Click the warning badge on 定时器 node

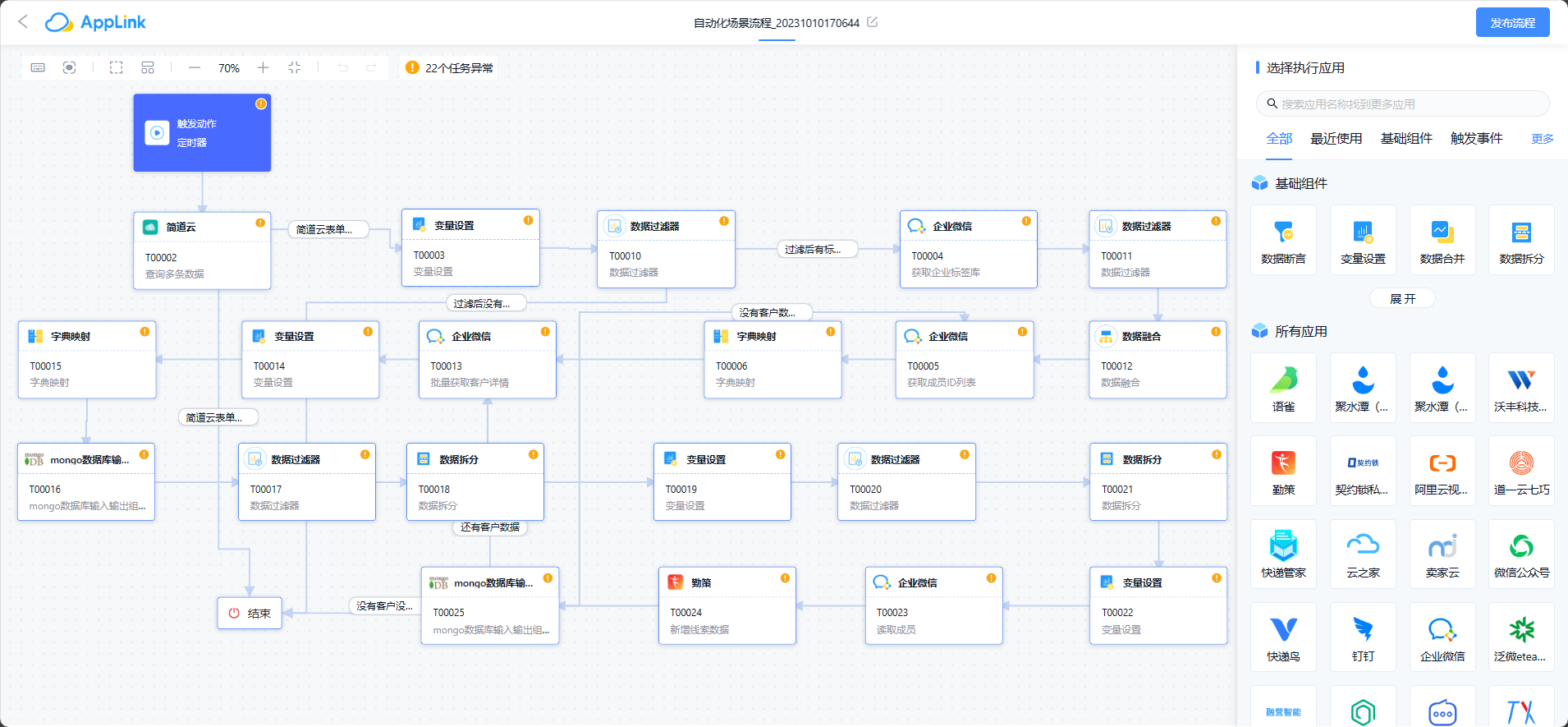click(261, 104)
